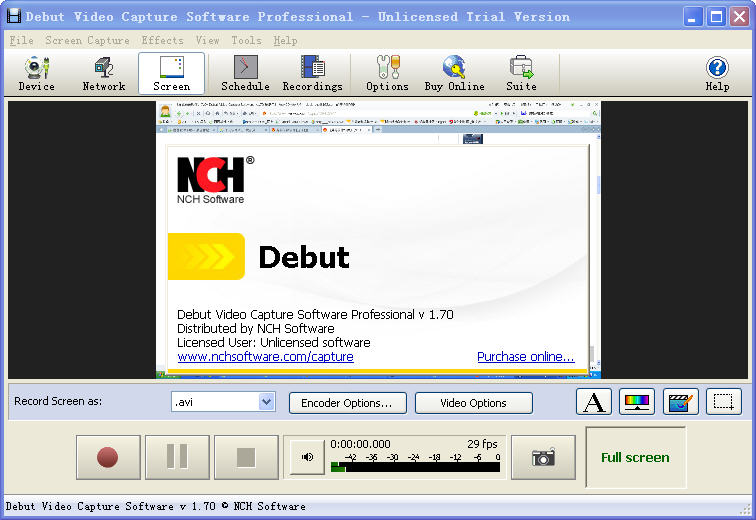Take a snapshot with the camera button
756x520 pixels.
point(543,457)
